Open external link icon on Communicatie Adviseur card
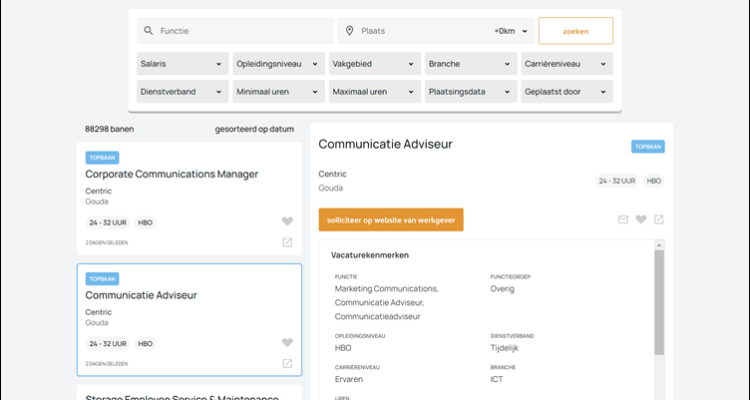Screen dimensions: 750x400 [x=287, y=363]
